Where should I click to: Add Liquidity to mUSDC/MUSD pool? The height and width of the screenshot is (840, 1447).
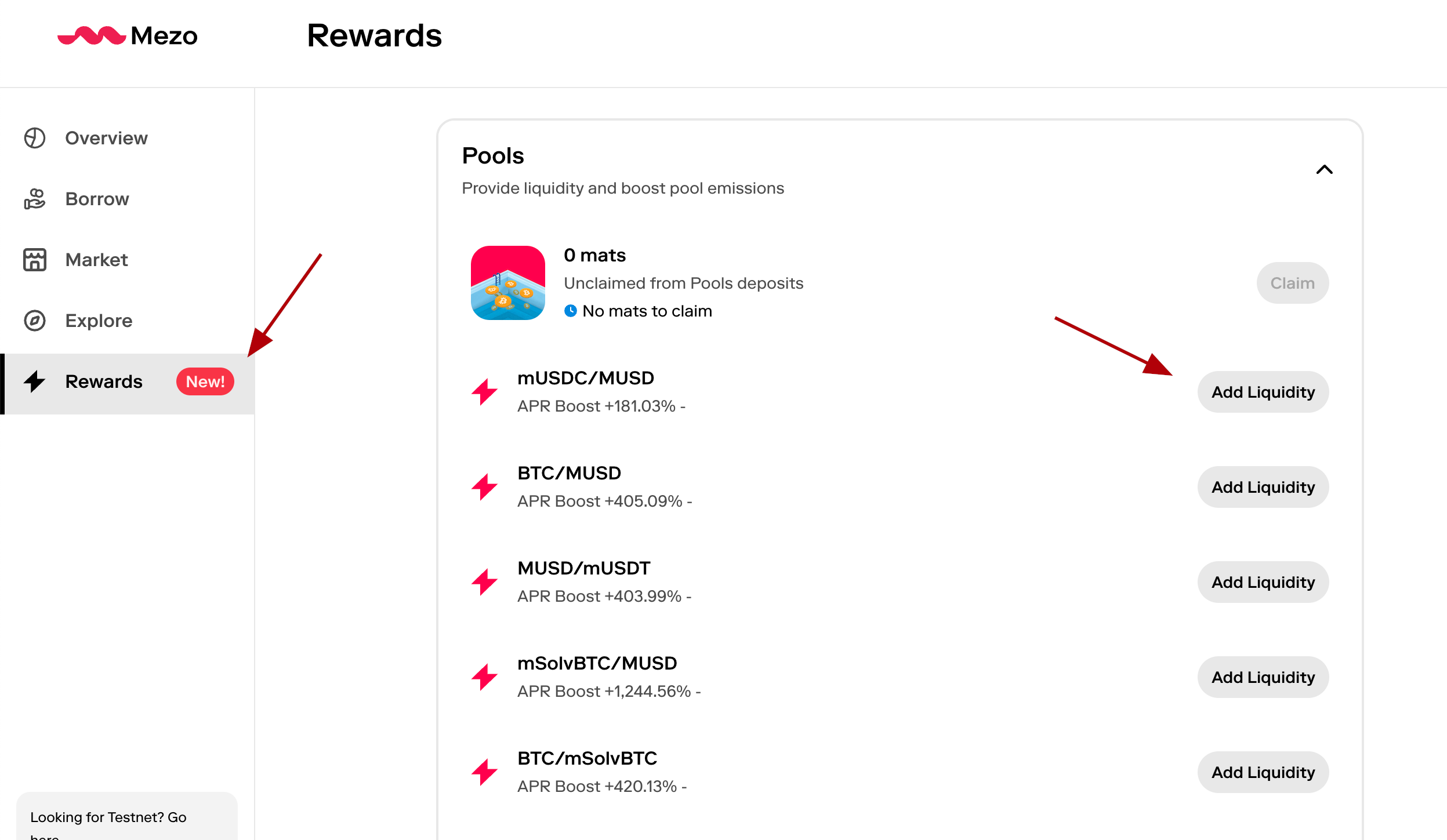[x=1263, y=392]
